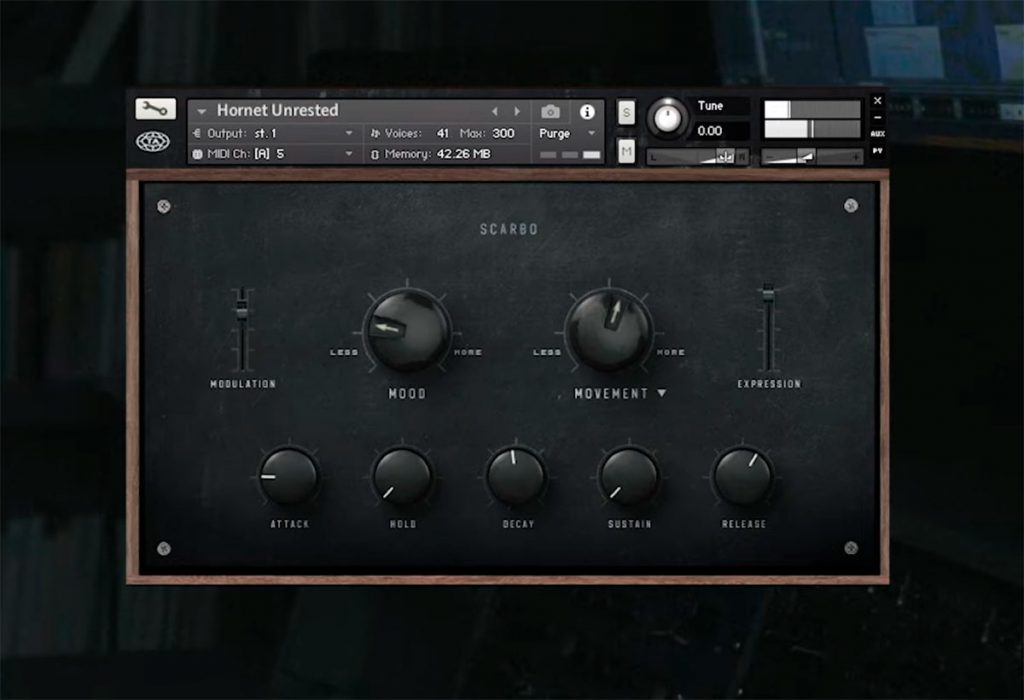
Task: Remove the instrument with the X button
Action: coord(878,101)
